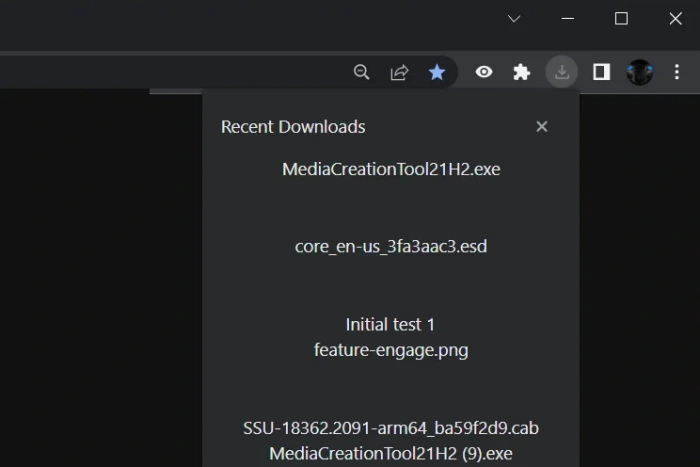Open the profile avatar menu

[640, 72]
